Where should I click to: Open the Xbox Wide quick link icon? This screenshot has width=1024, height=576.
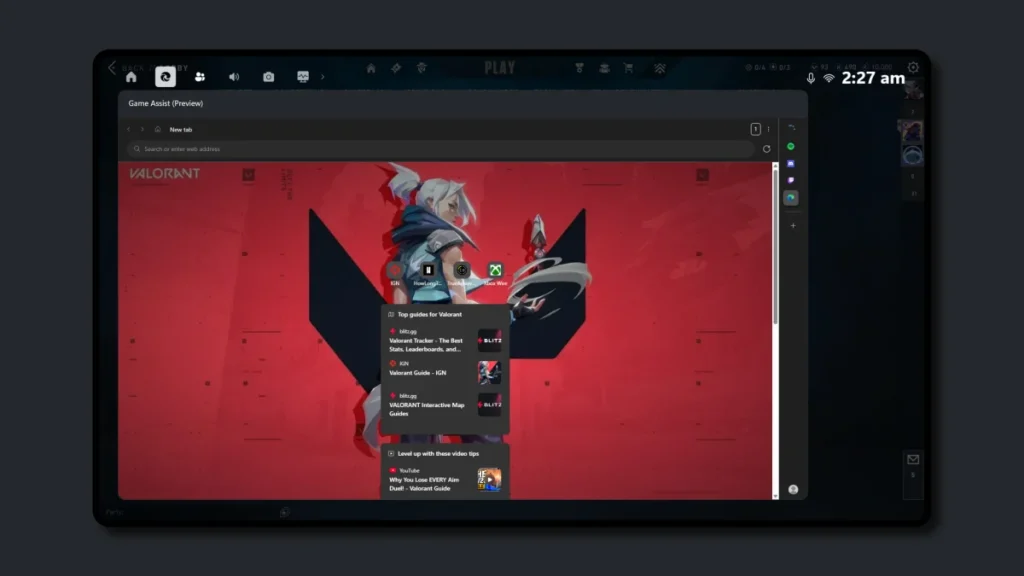pyautogui.click(x=494, y=269)
